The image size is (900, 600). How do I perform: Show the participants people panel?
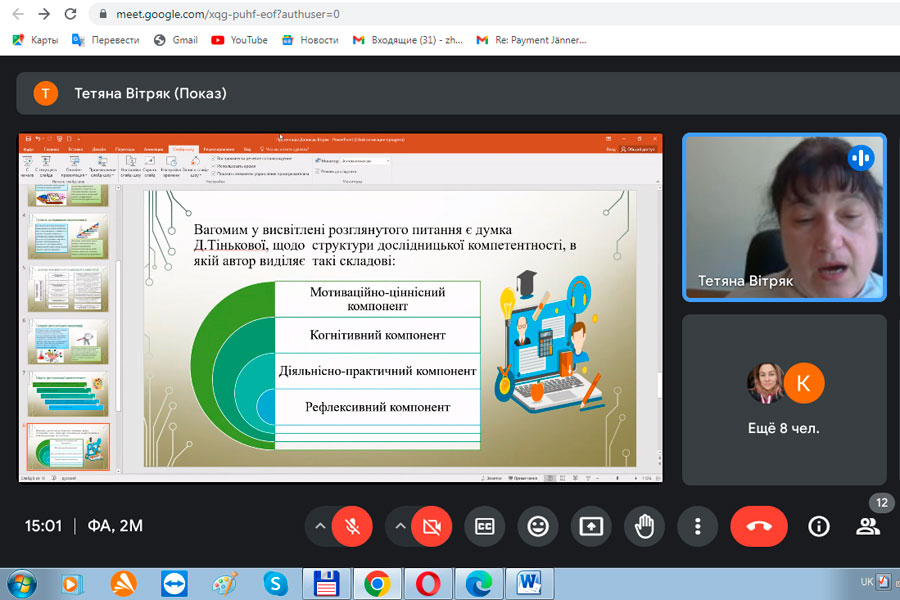point(867,527)
